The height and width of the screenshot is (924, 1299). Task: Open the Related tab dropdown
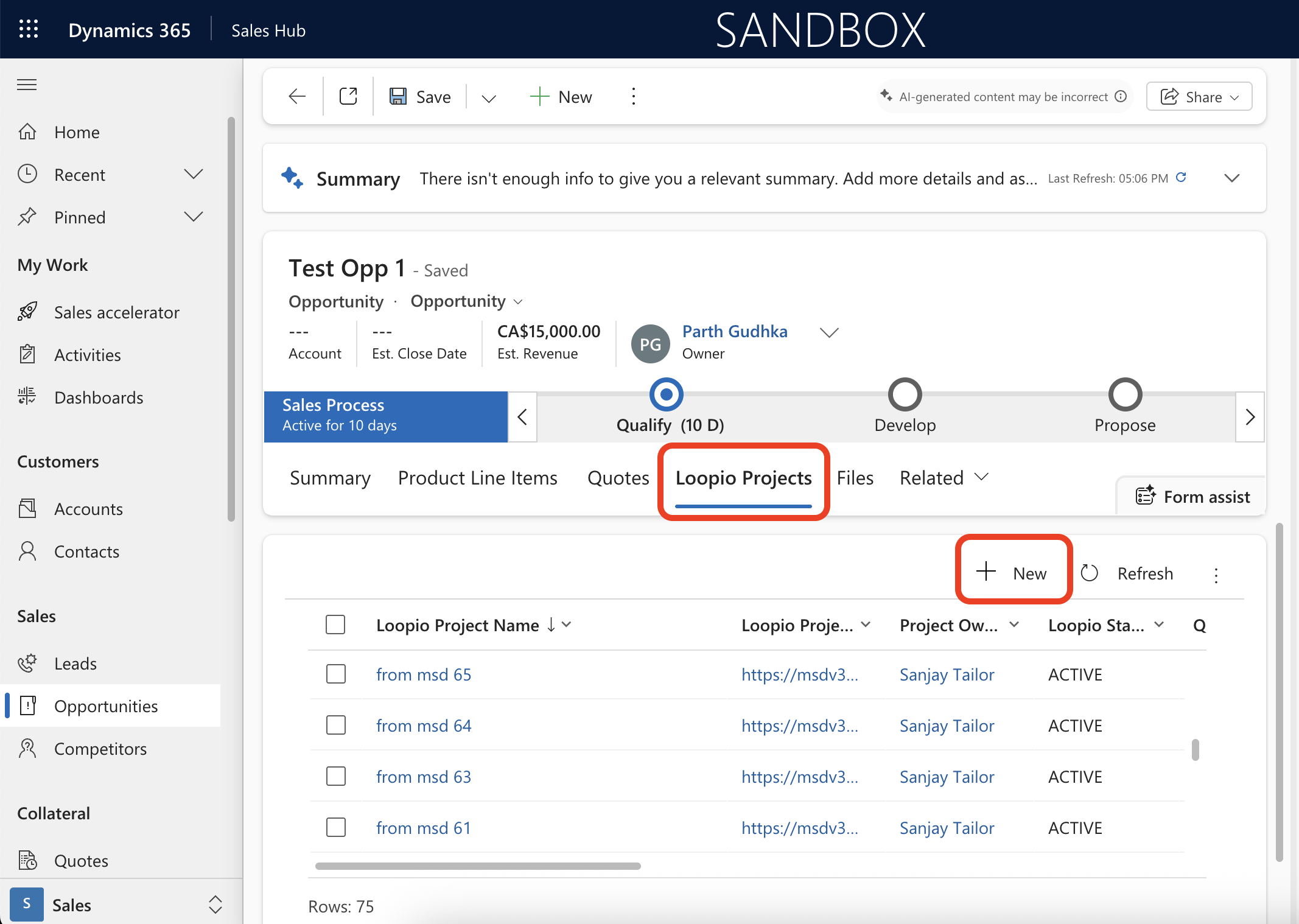(x=944, y=478)
